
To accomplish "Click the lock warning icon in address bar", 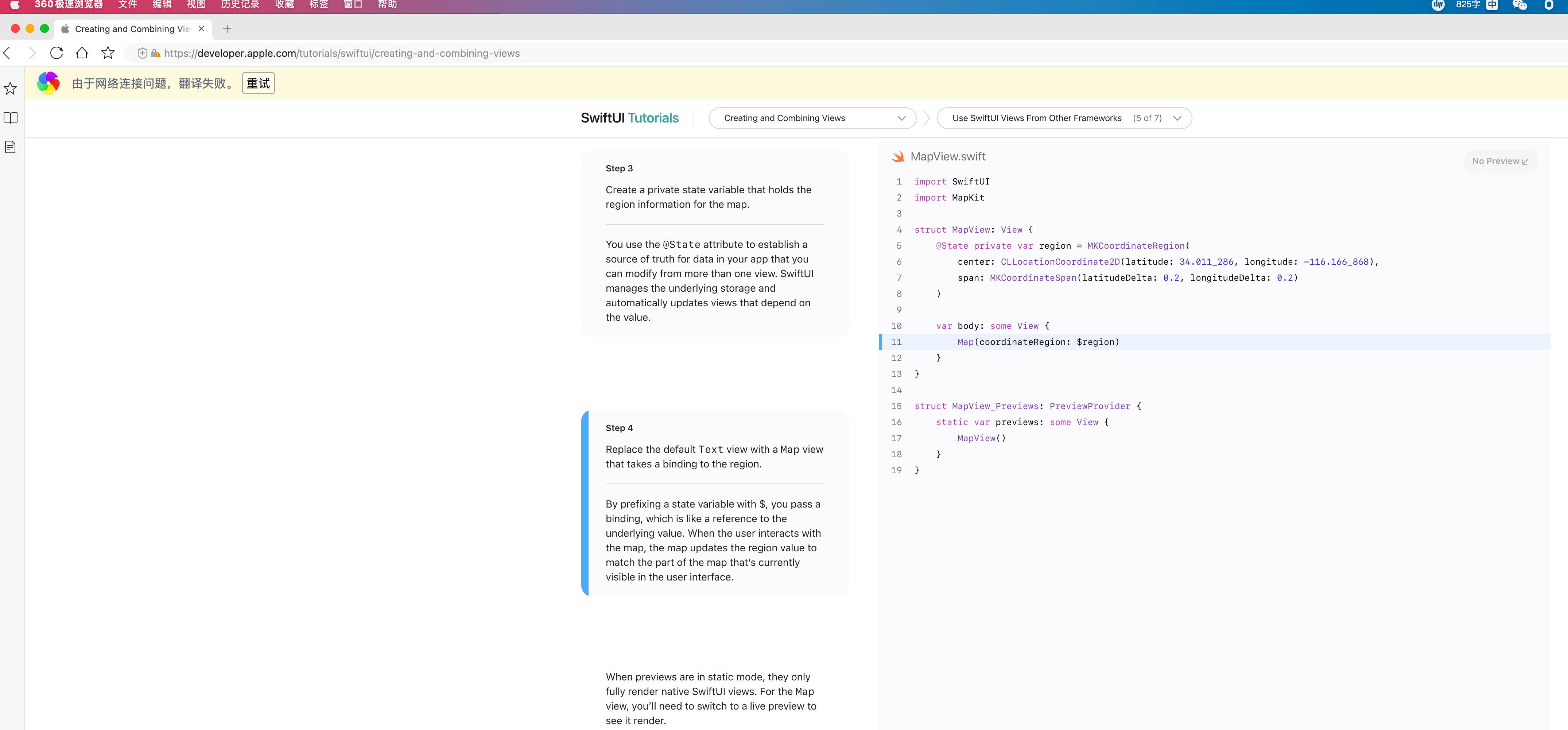I will click(x=155, y=53).
